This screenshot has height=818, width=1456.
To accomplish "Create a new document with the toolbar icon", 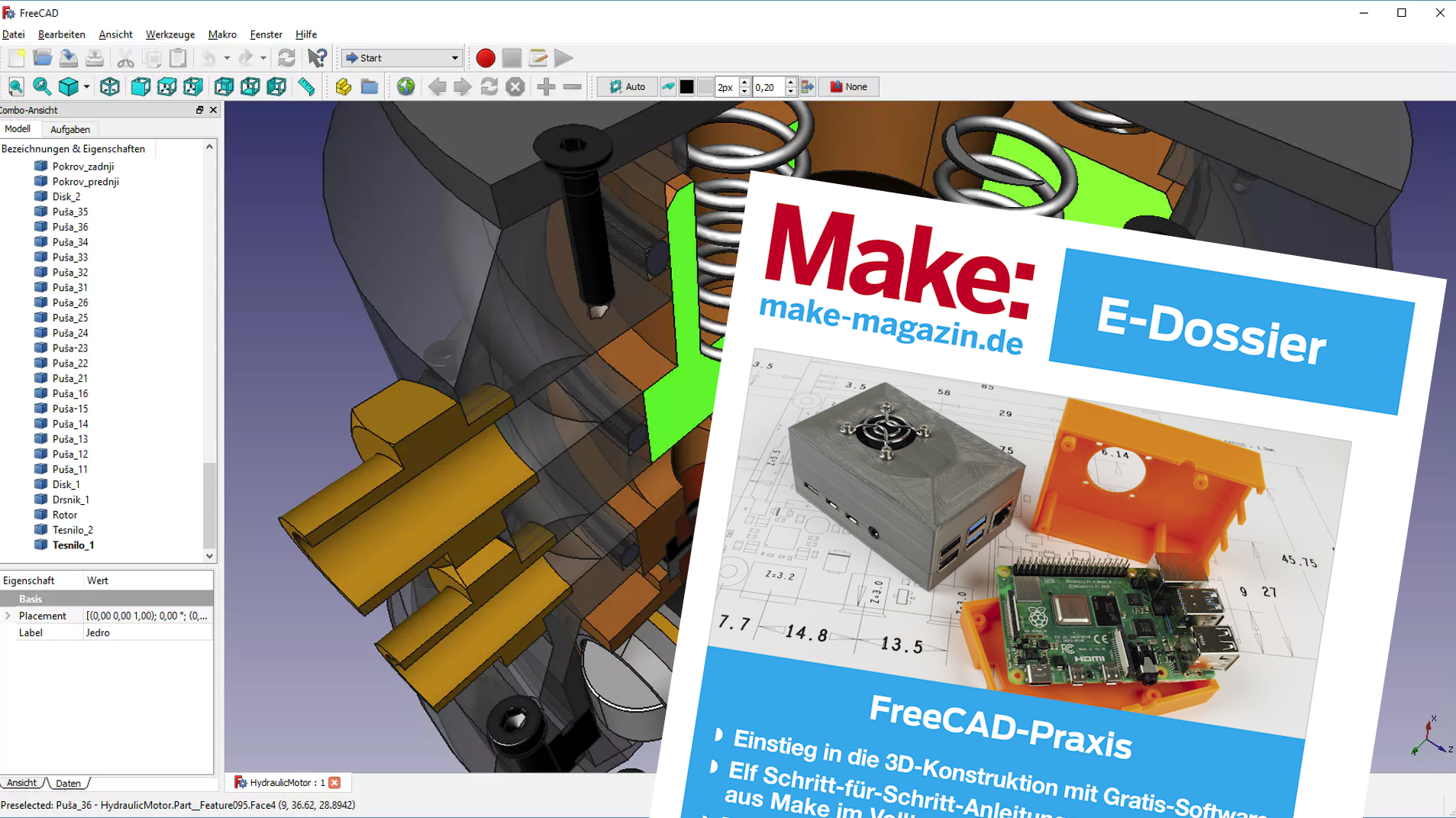I will tap(16, 58).
